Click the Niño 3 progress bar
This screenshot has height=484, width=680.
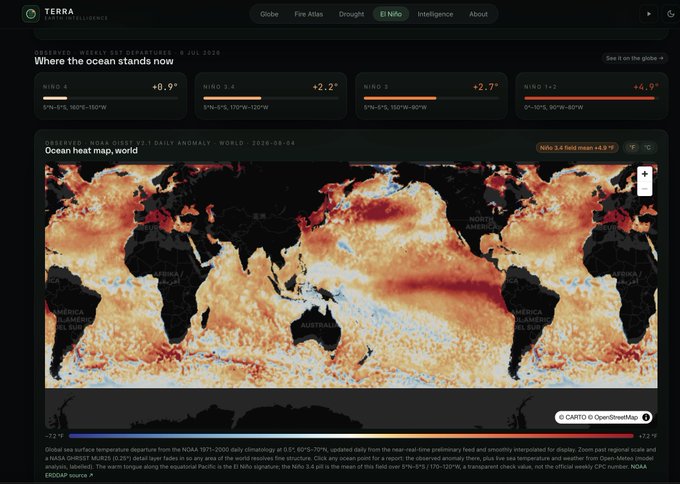(x=431, y=98)
